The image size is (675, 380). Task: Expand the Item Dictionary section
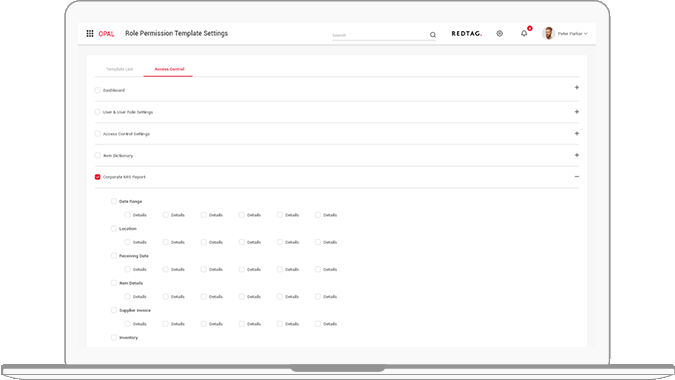coord(577,155)
